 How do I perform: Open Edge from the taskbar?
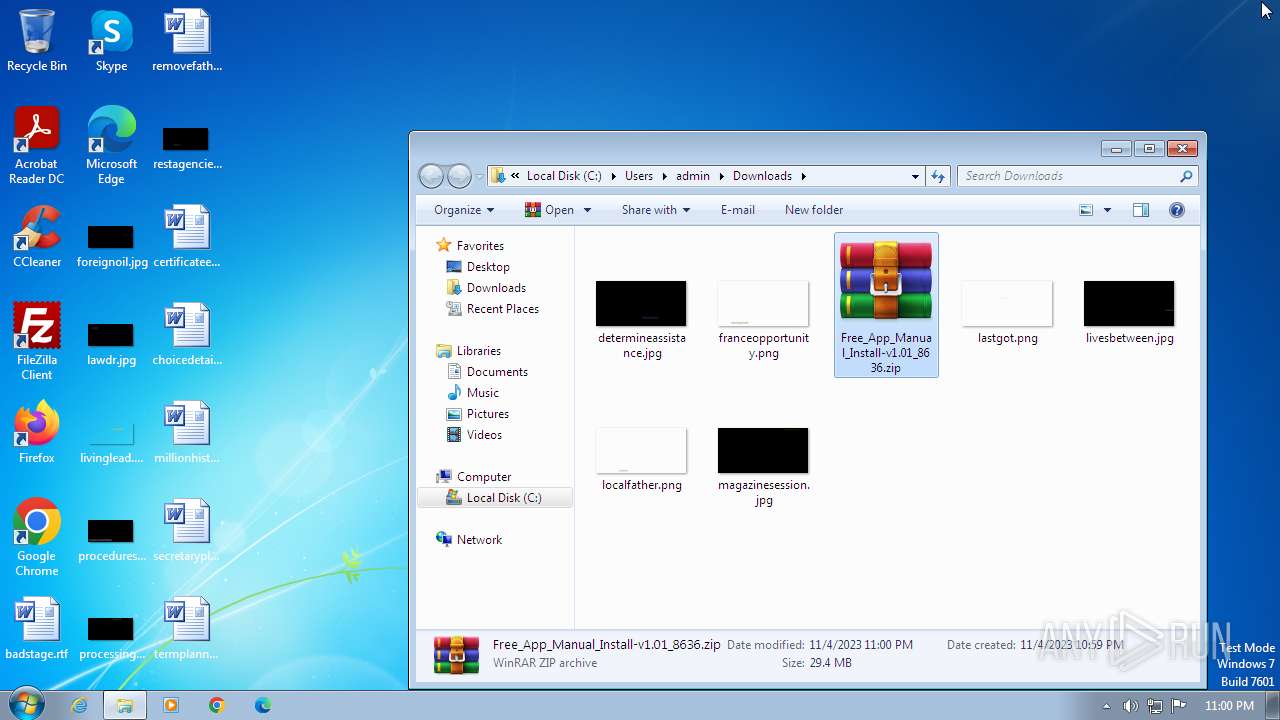pos(263,705)
